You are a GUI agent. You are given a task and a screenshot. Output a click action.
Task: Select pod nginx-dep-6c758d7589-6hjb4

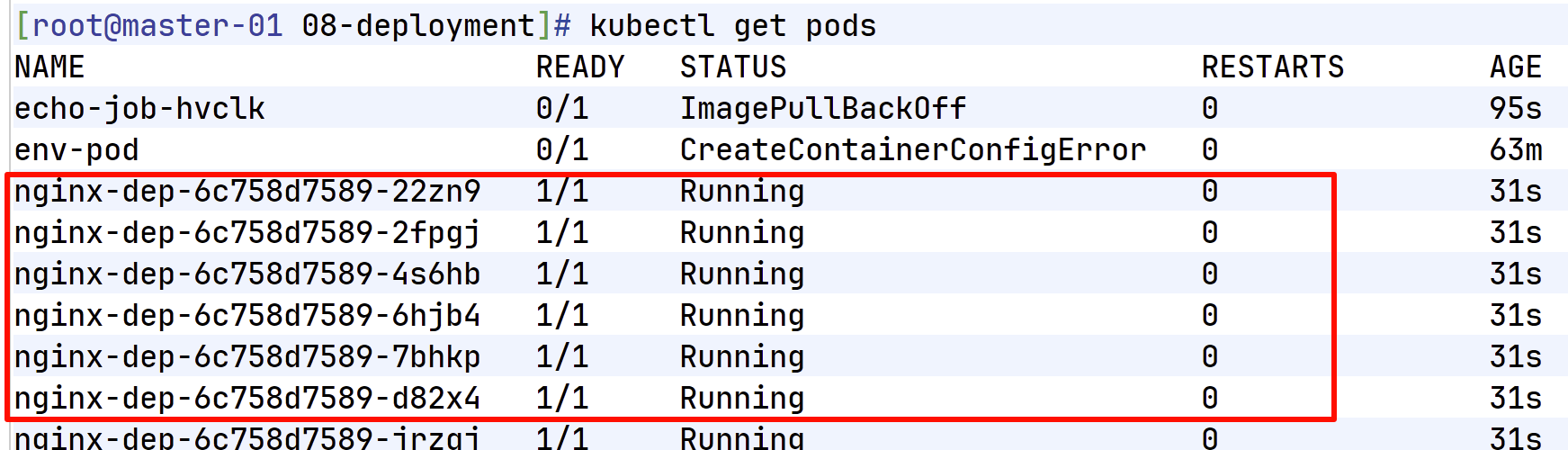(x=247, y=315)
